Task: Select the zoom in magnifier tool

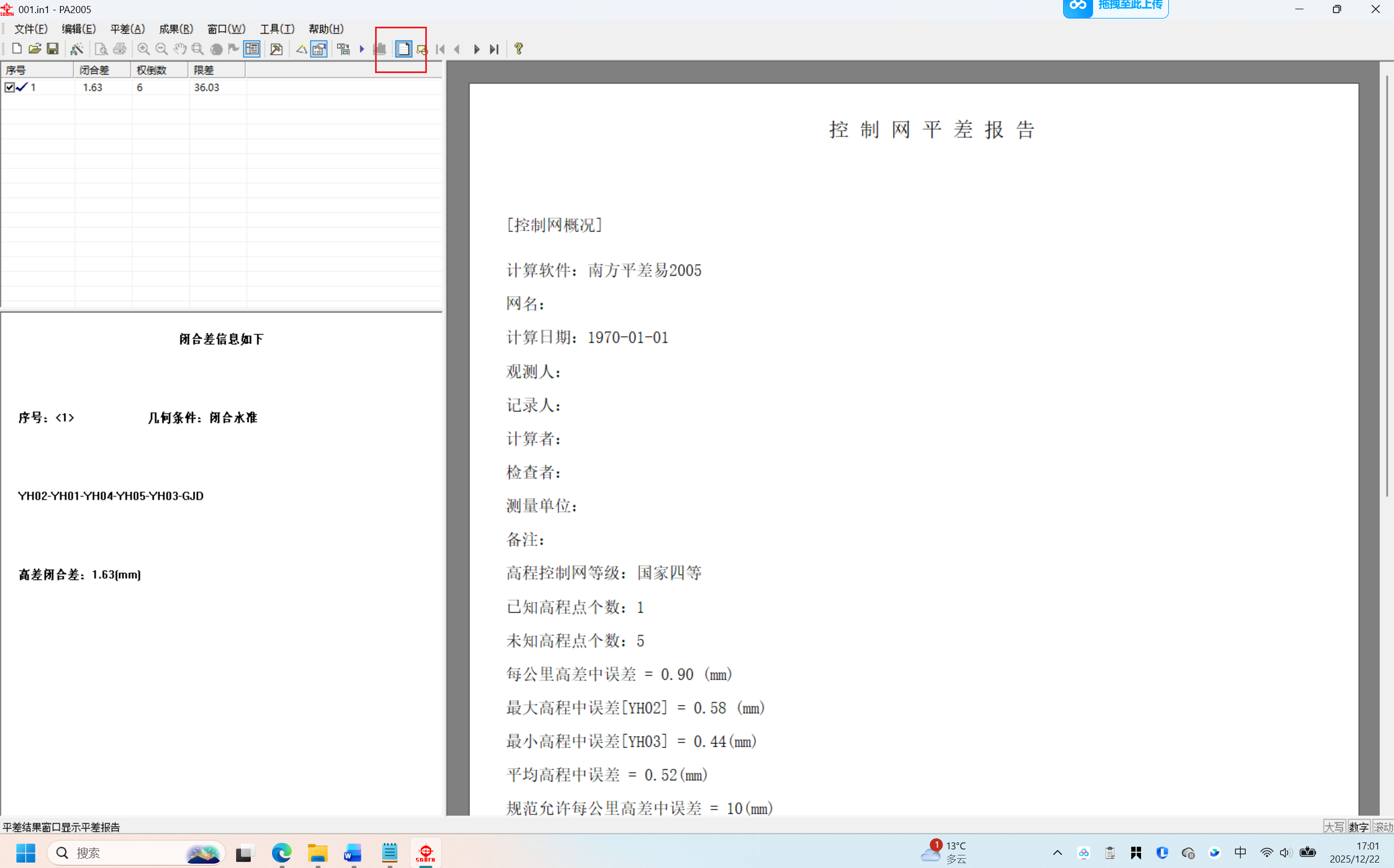Action: tap(143, 49)
